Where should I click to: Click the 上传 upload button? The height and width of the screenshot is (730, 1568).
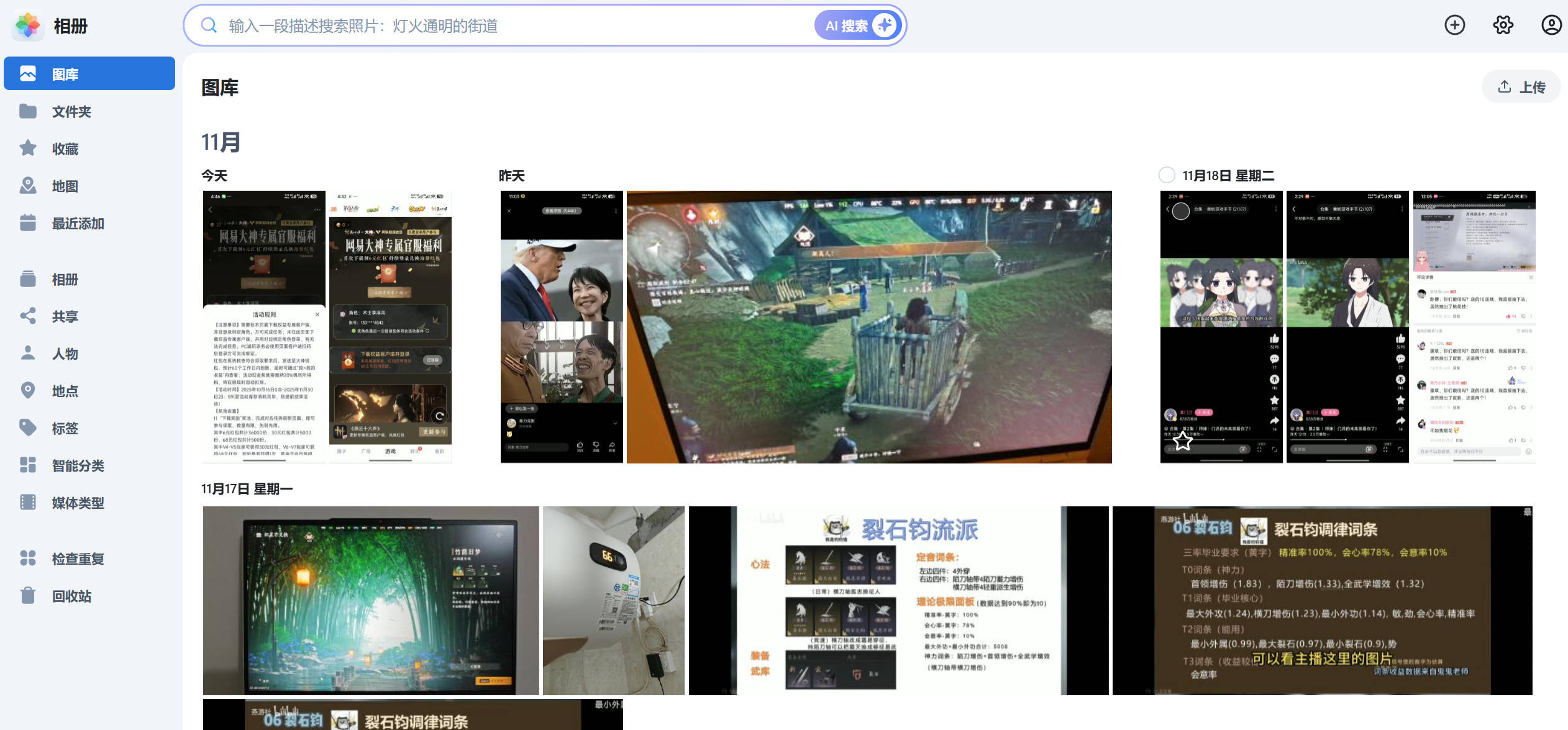pyautogui.click(x=1521, y=87)
